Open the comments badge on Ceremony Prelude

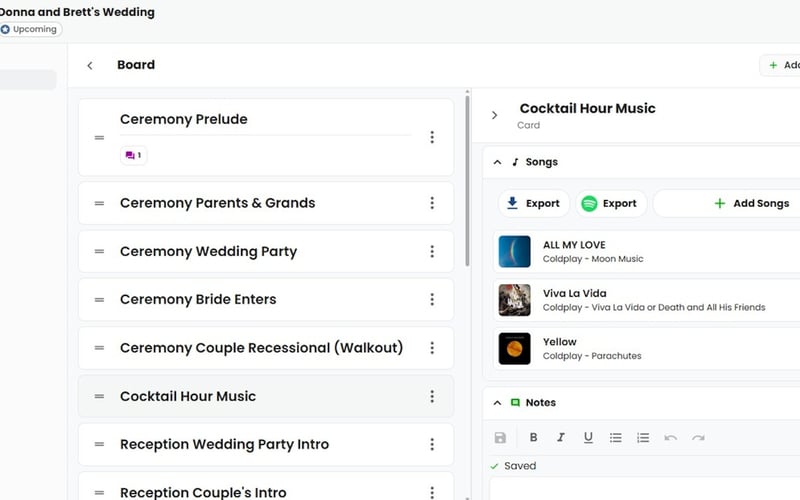tap(134, 155)
